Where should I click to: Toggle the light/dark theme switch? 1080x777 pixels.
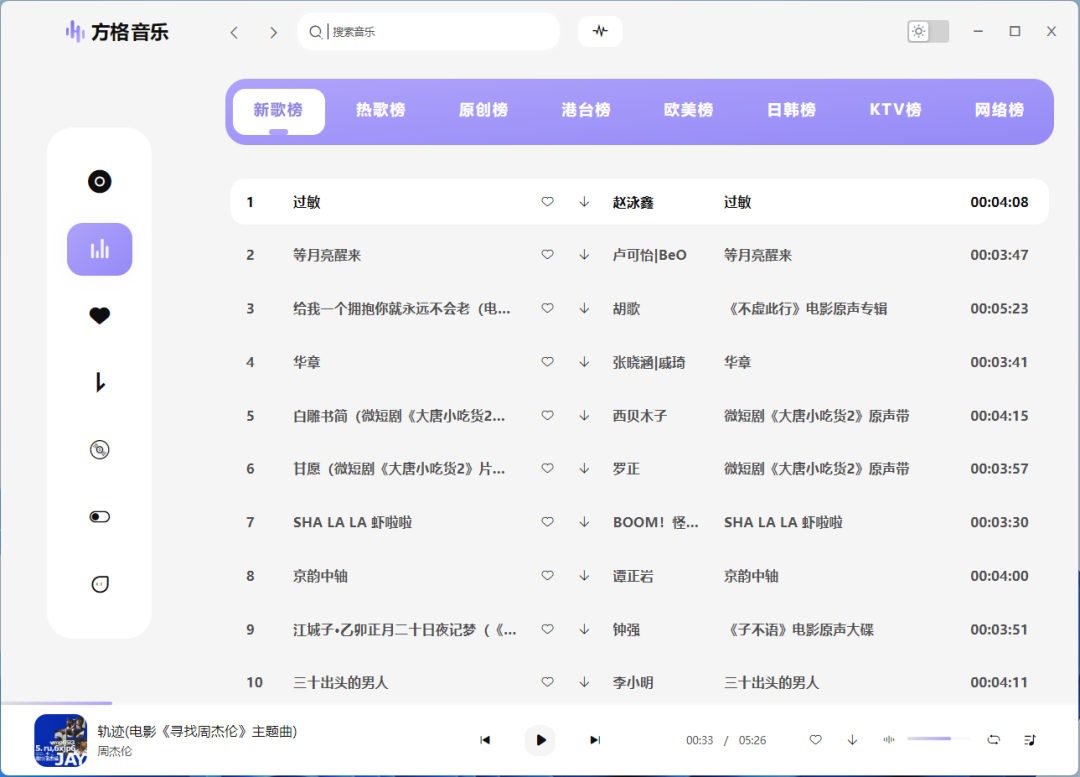click(x=928, y=31)
